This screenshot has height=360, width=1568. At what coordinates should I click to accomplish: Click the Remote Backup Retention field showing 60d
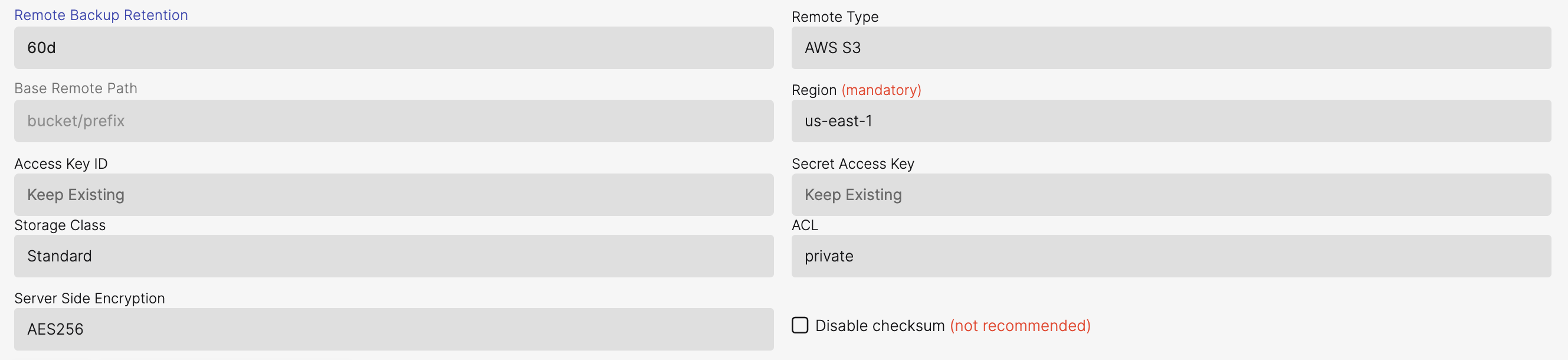click(393, 48)
